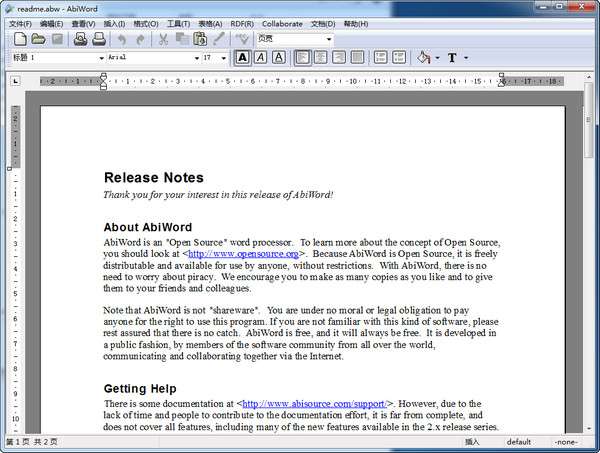Click the scroll up arrow

(589, 77)
